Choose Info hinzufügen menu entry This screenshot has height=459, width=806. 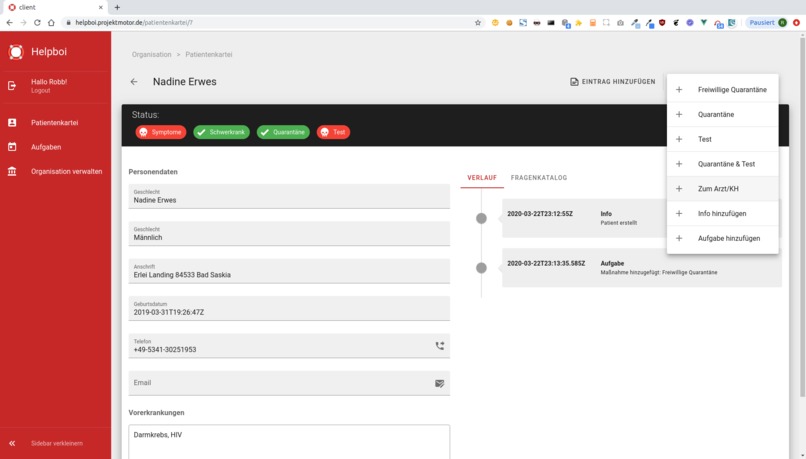[723, 213]
